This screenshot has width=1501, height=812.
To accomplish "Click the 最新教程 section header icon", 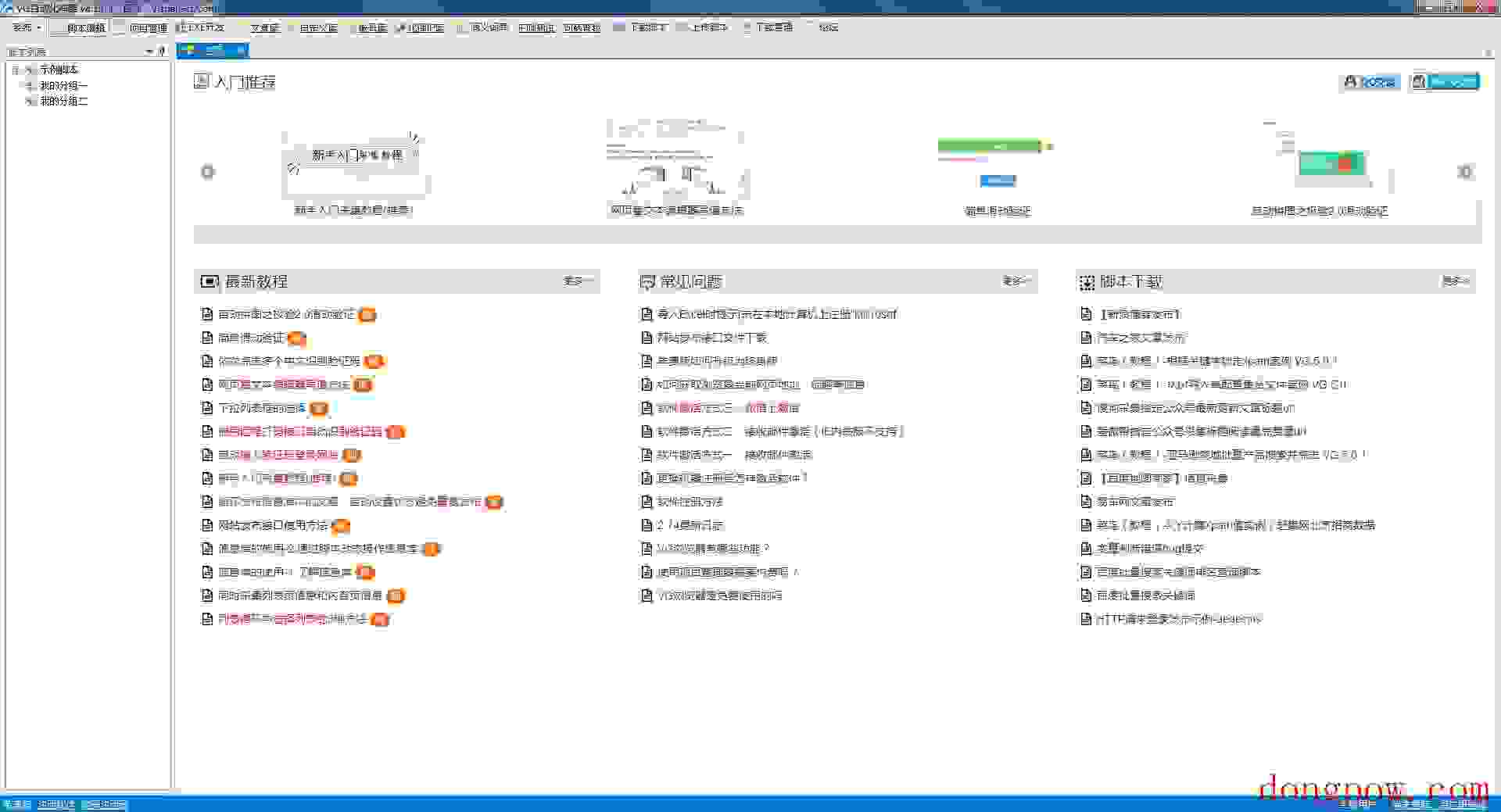I will (210, 281).
